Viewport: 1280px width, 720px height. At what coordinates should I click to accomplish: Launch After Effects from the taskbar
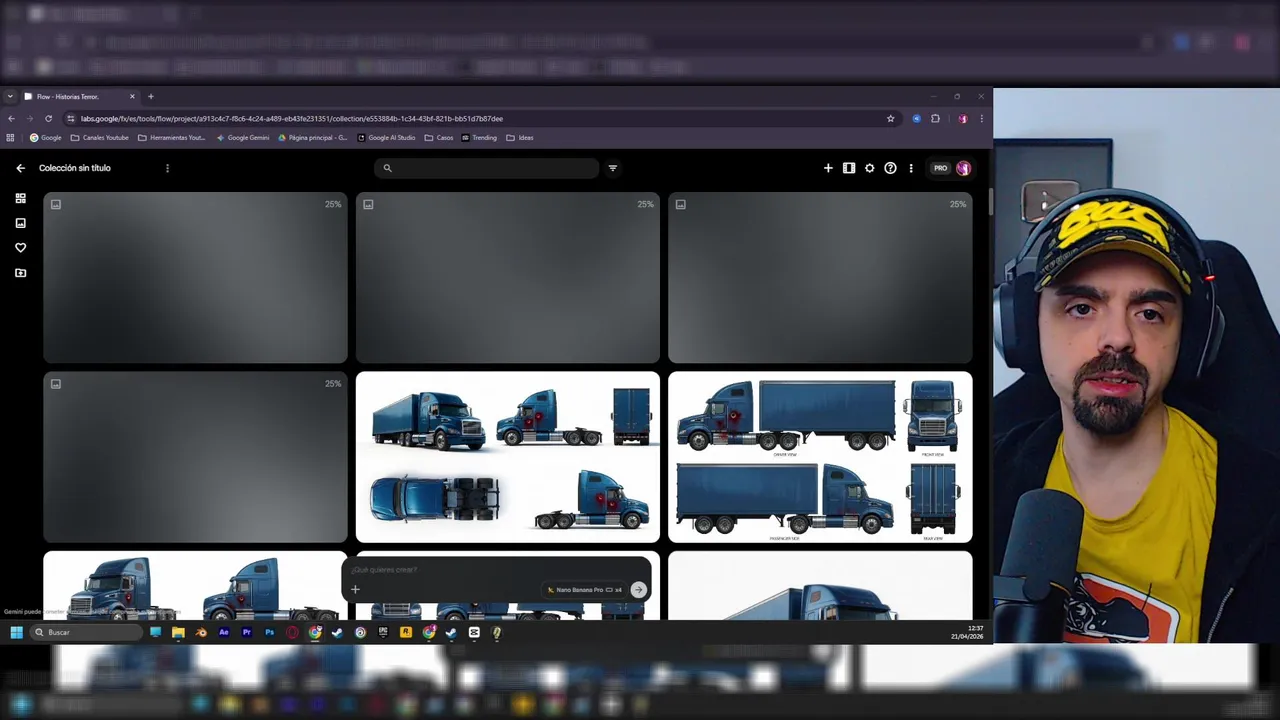(224, 632)
